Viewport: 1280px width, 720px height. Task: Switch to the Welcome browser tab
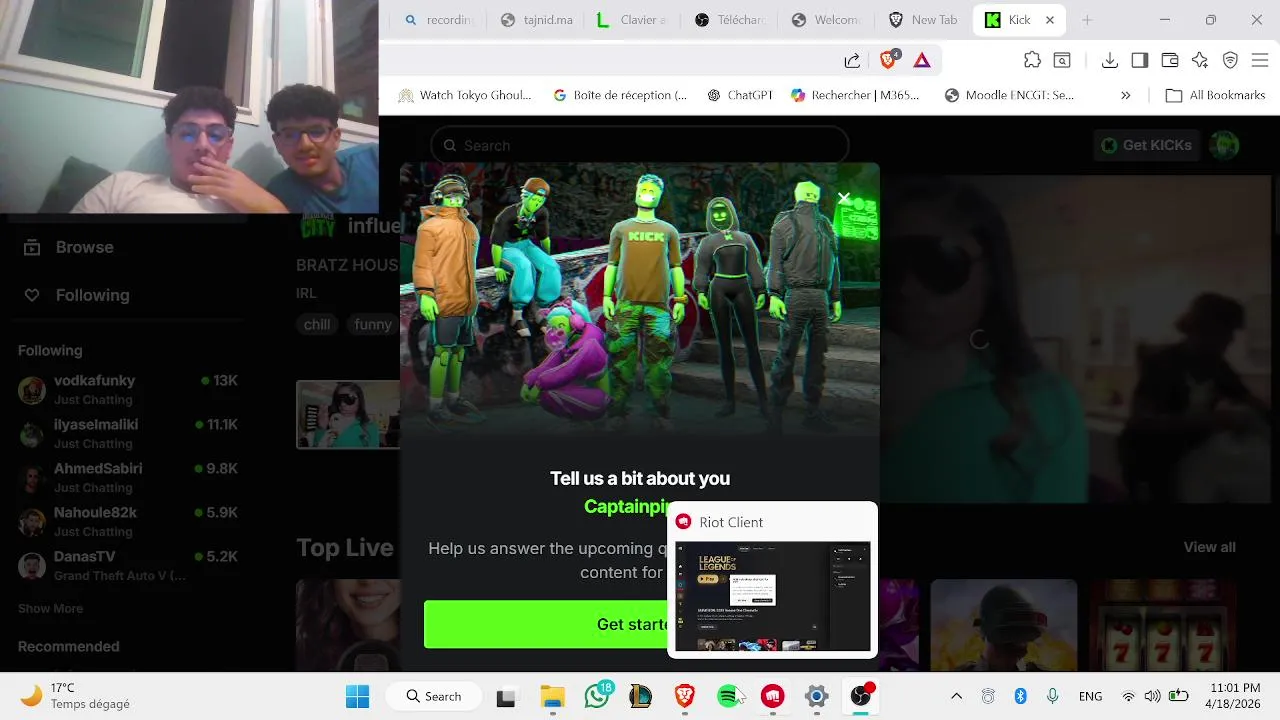coord(826,20)
